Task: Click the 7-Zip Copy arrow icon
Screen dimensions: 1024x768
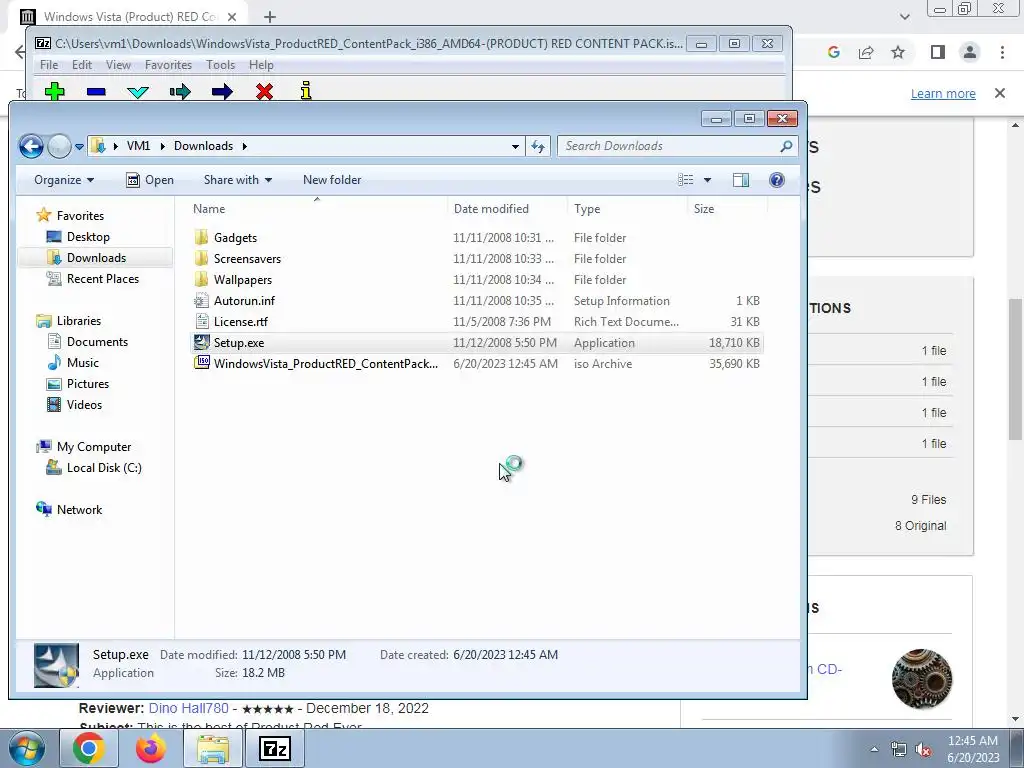Action: [180, 91]
